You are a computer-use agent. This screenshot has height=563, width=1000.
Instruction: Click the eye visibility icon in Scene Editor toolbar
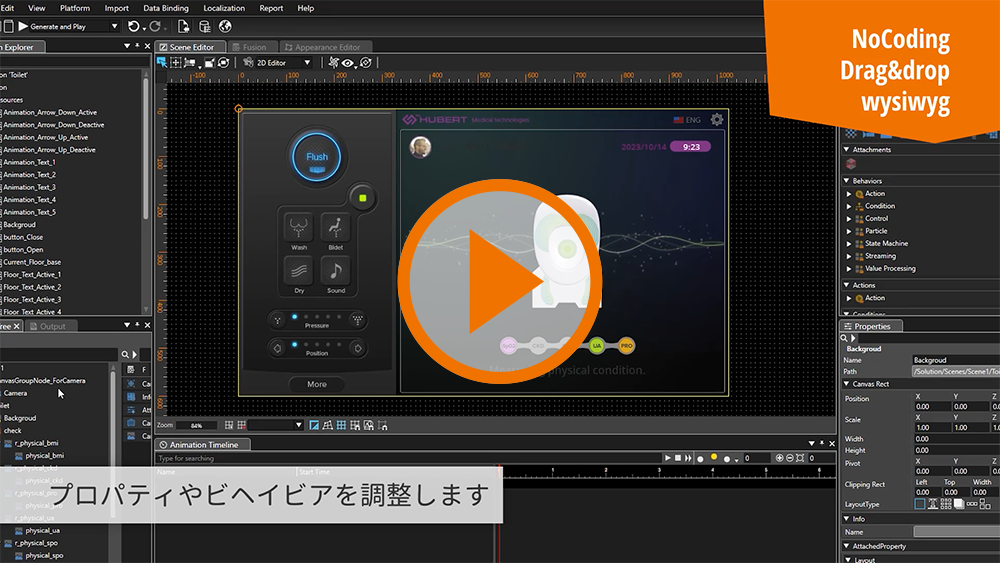point(348,62)
